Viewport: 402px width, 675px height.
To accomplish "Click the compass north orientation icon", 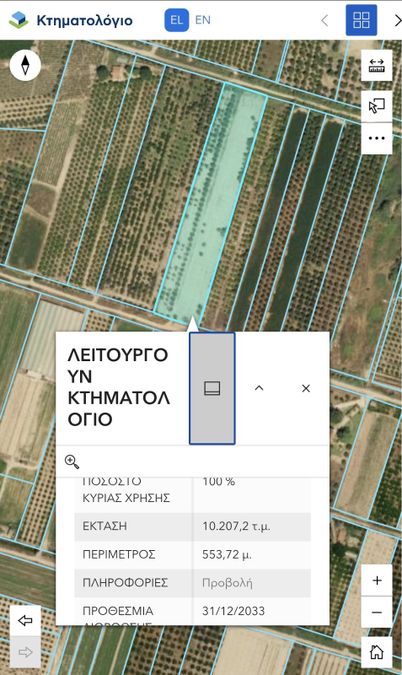I will 25,65.
